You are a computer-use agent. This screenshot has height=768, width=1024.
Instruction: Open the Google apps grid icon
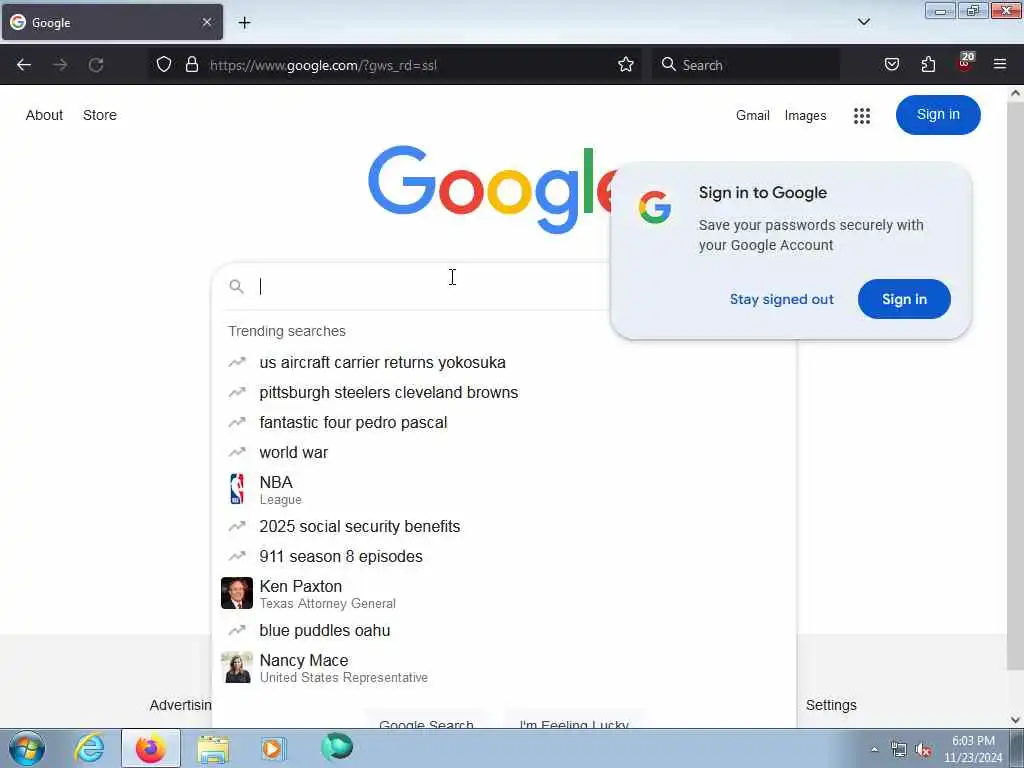coord(862,116)
